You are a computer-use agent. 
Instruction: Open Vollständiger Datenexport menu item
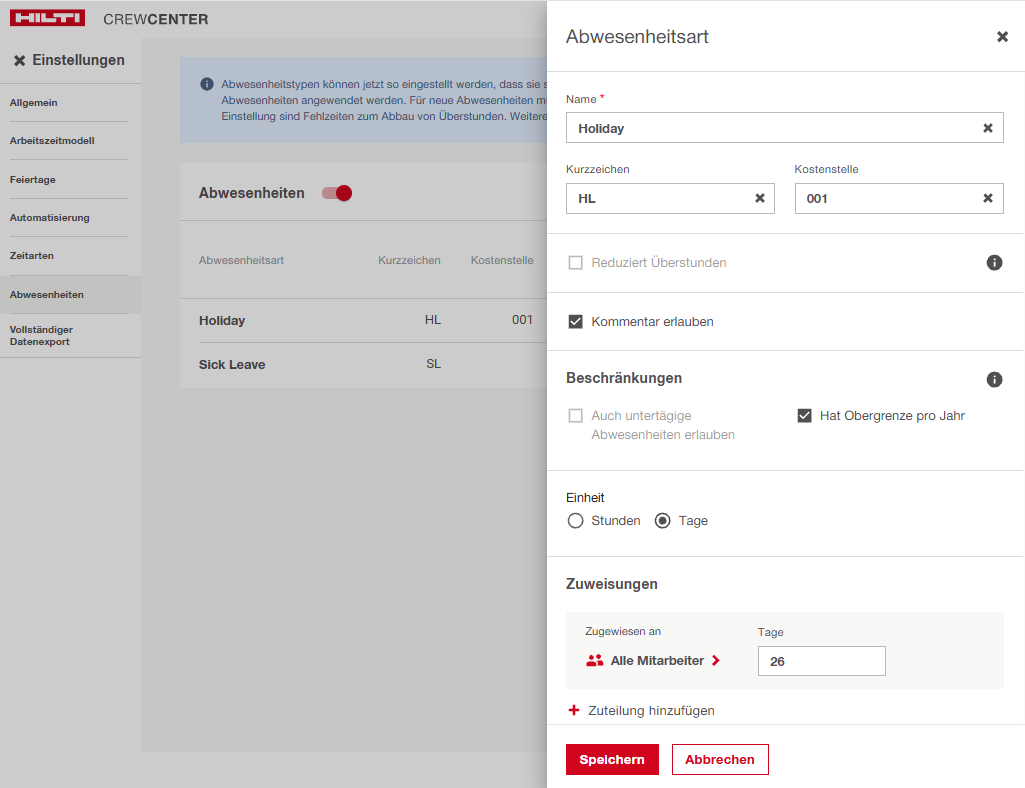tap(41, 335)
